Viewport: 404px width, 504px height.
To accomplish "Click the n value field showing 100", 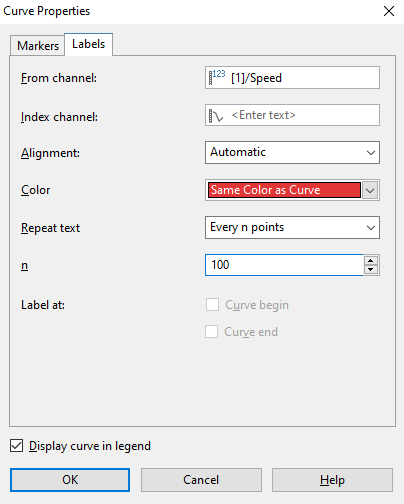I will point(284,265).
